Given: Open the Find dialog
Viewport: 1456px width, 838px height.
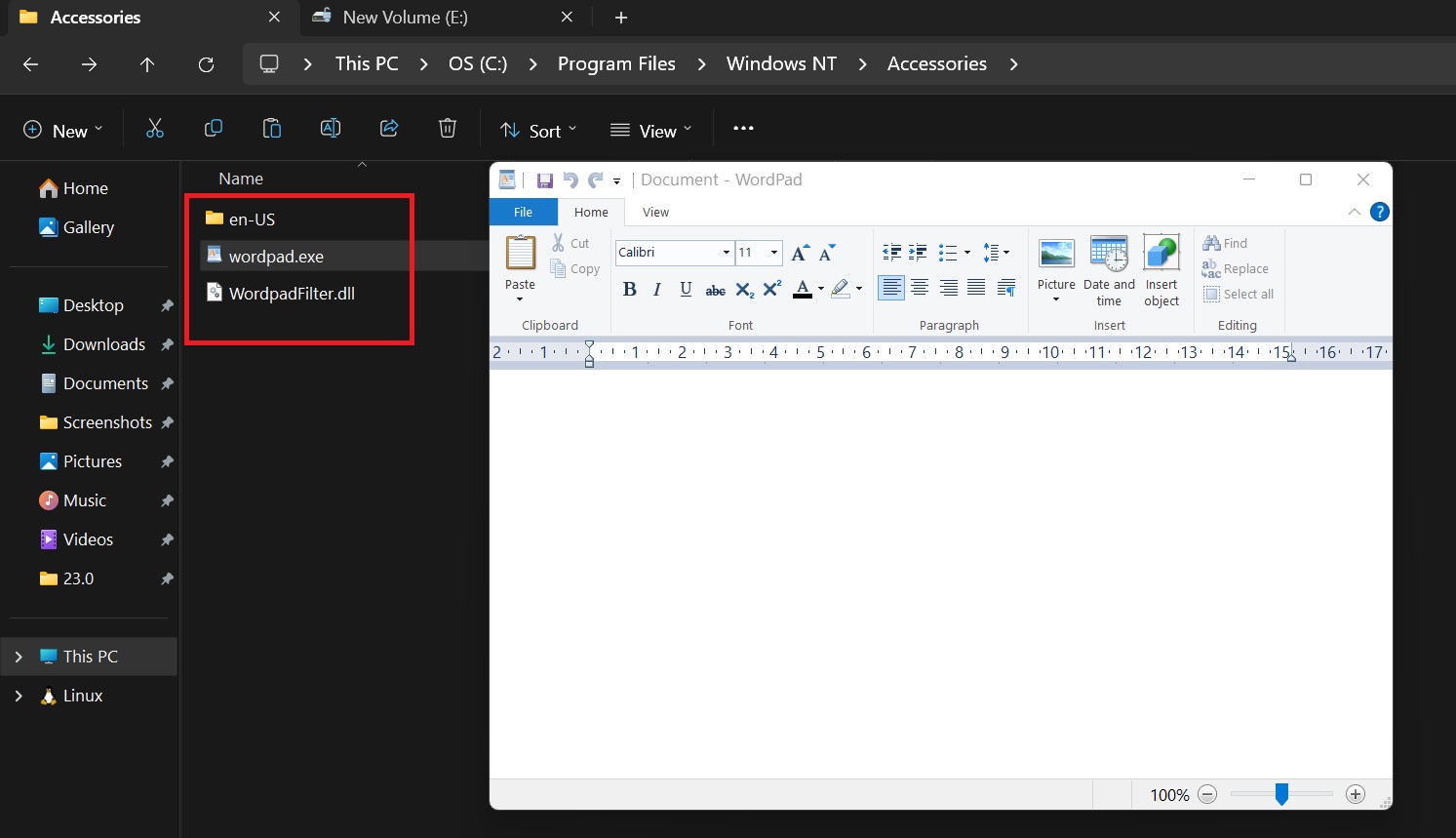Looking at the screenshot, I should (1227, 242).
